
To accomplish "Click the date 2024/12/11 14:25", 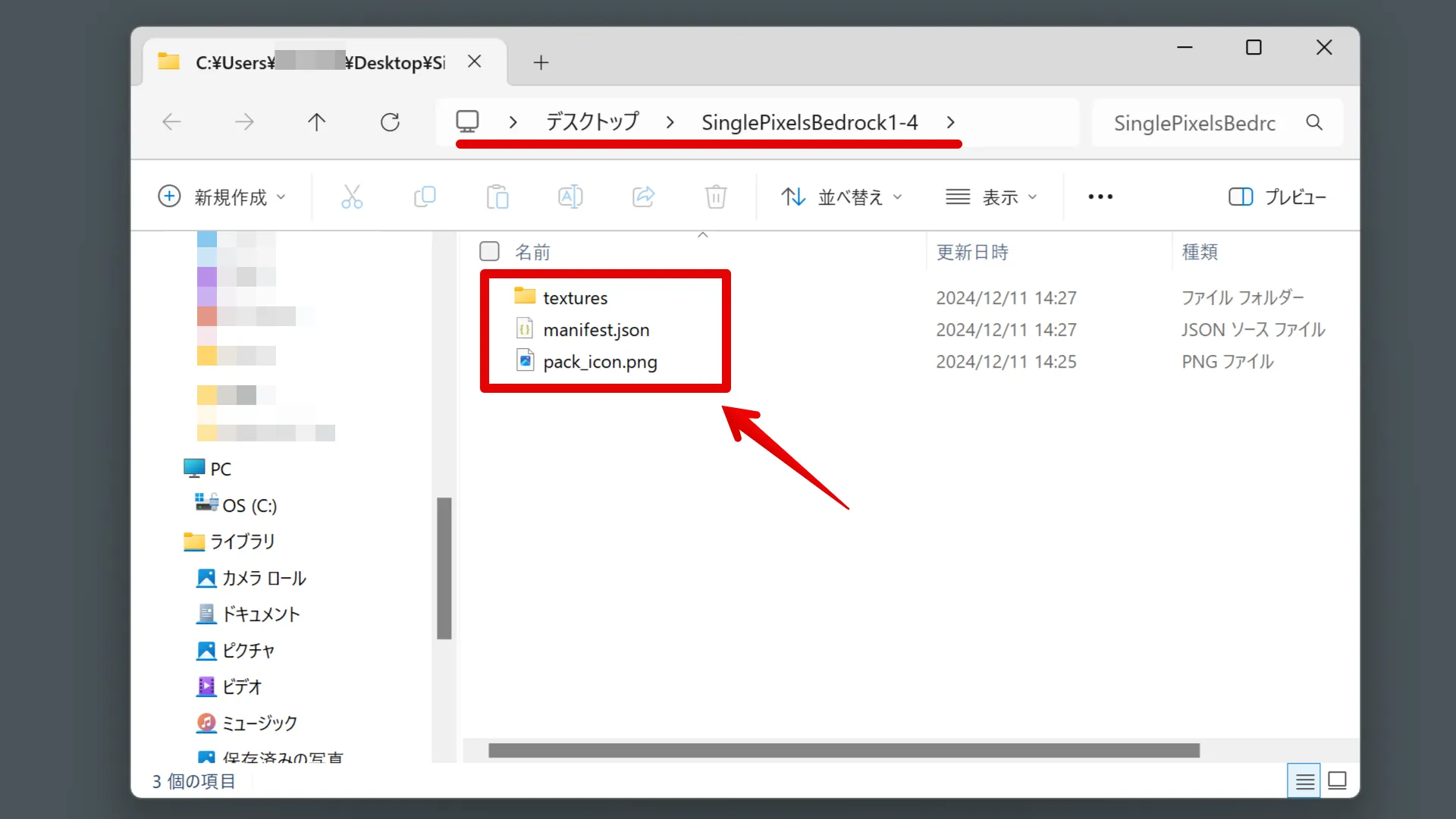I will [1006, 362].
